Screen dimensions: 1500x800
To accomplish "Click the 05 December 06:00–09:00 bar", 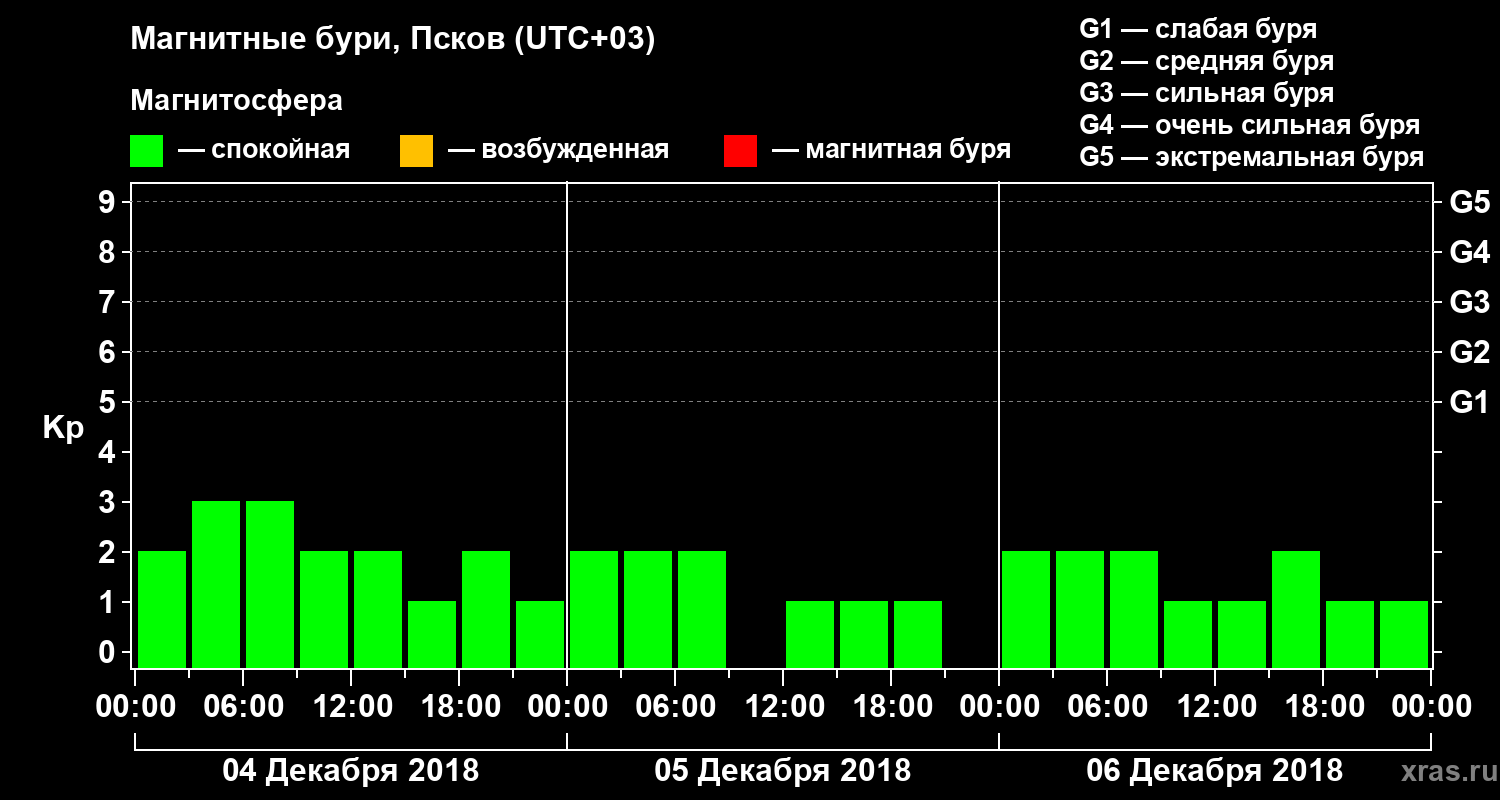I will (x=702, y=609).
